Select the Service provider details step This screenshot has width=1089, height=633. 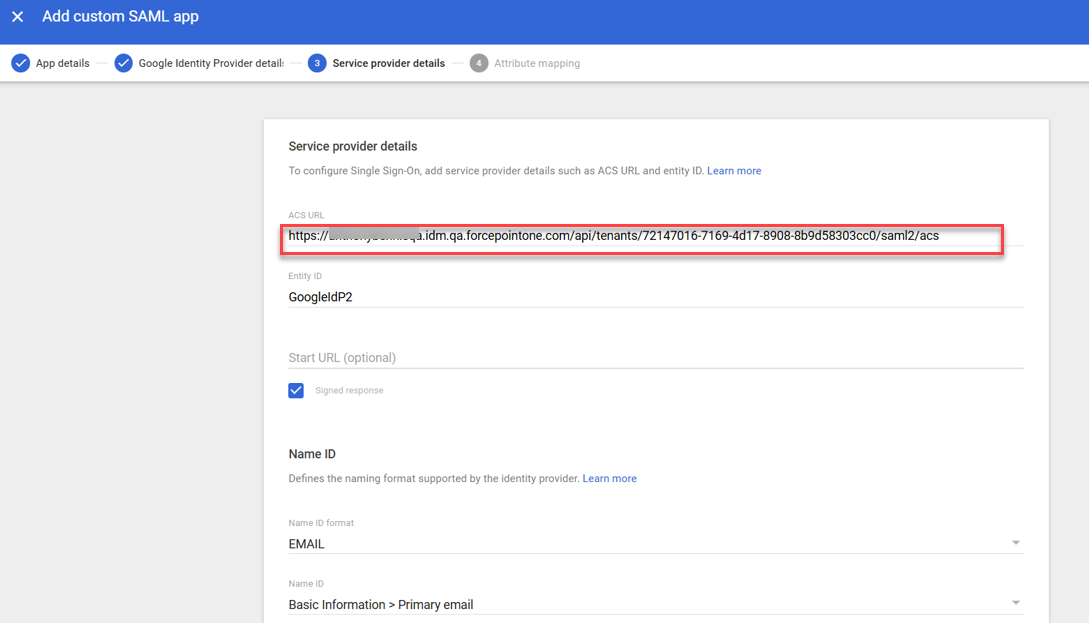pyautogui.click(x=388, y=63)
